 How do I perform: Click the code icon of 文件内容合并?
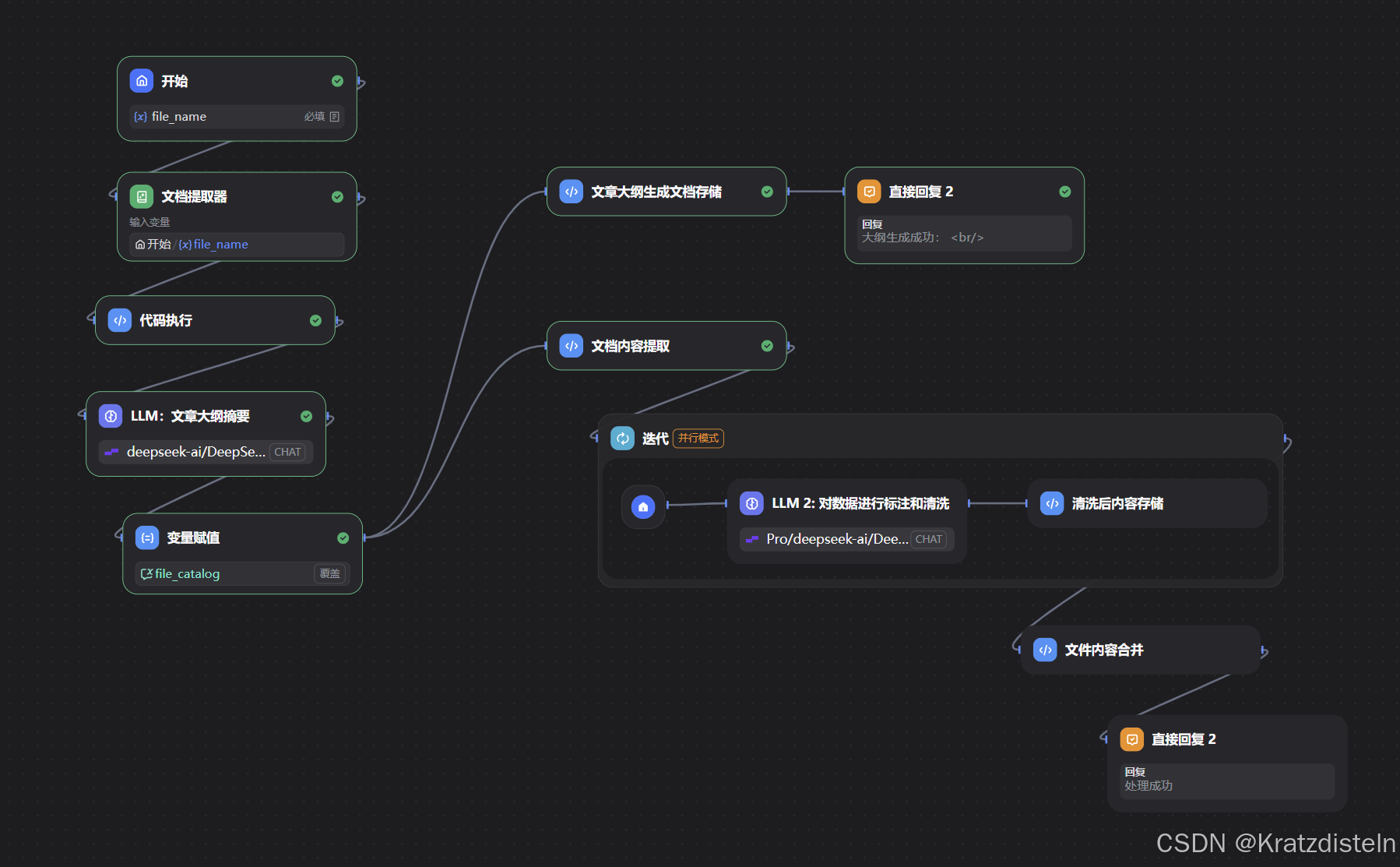pyautogui.click(x=1045, y=650)
